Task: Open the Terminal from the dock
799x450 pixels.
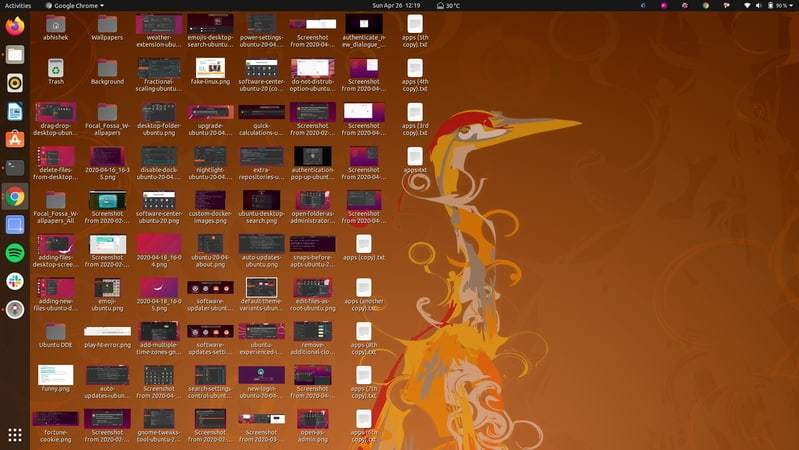Action: pos(14,168)
